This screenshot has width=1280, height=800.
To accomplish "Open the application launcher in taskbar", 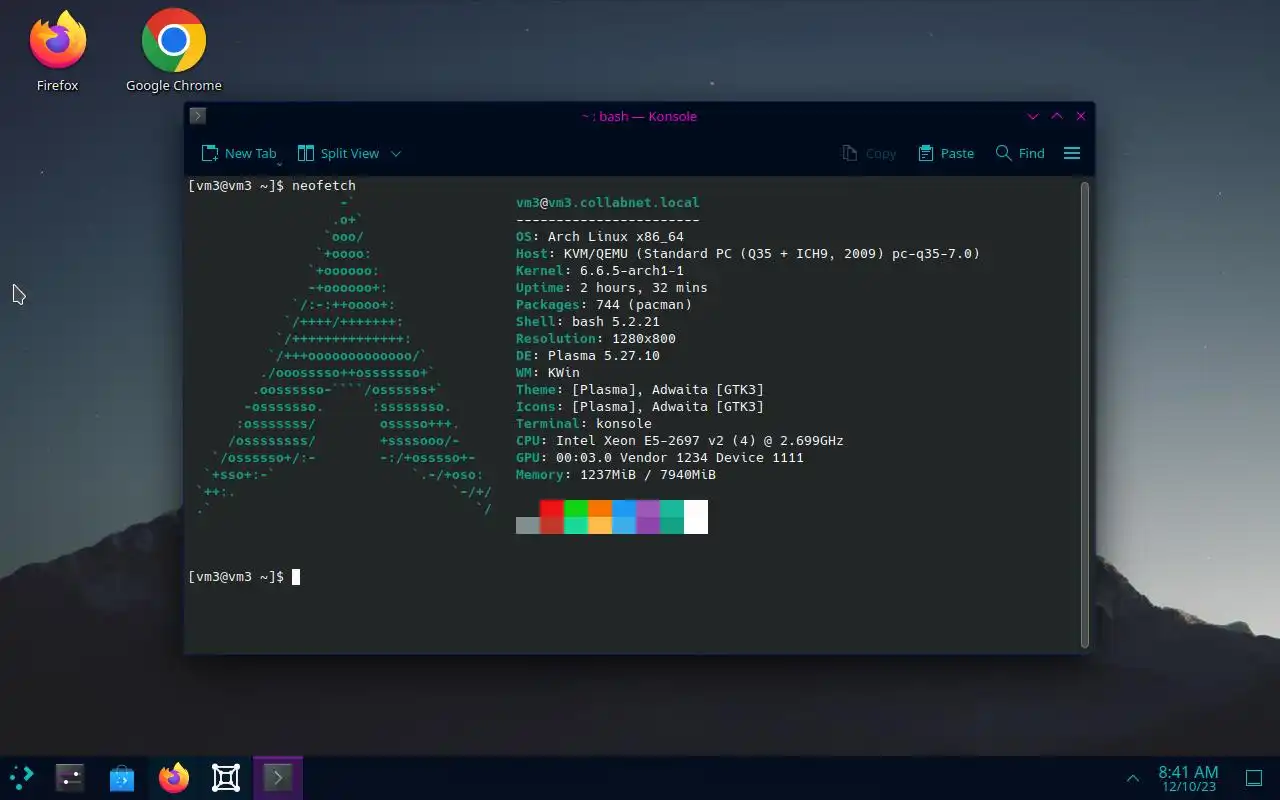I will [21, 777].
